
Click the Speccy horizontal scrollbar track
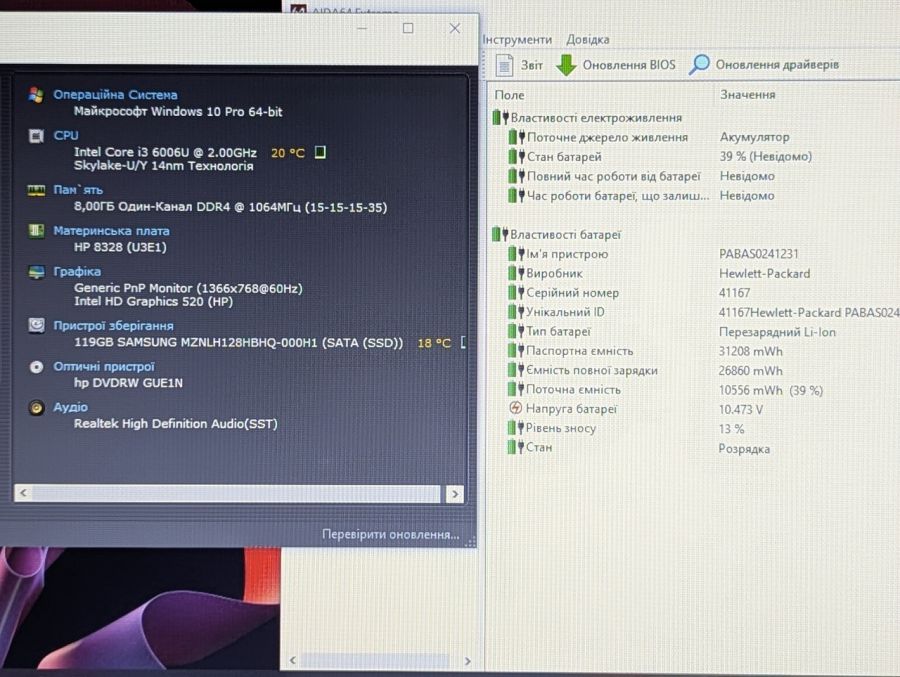(236, 493)
